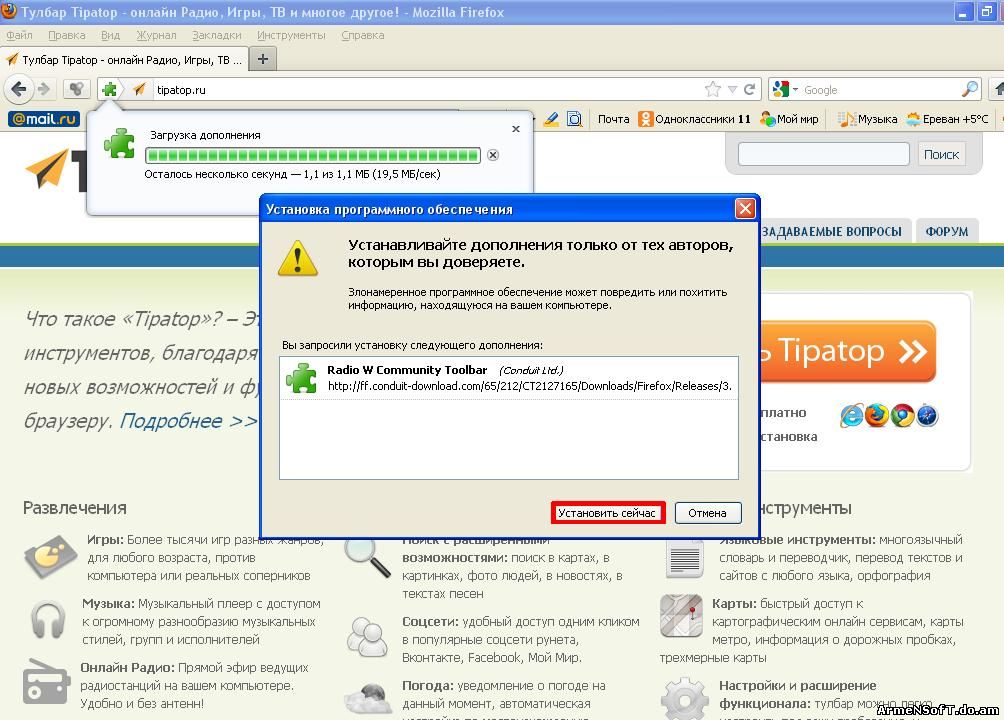Select the Тулбар Tipatop browser tab
The width and height of the screenshot is (1004, 720).
click(124, 60)
